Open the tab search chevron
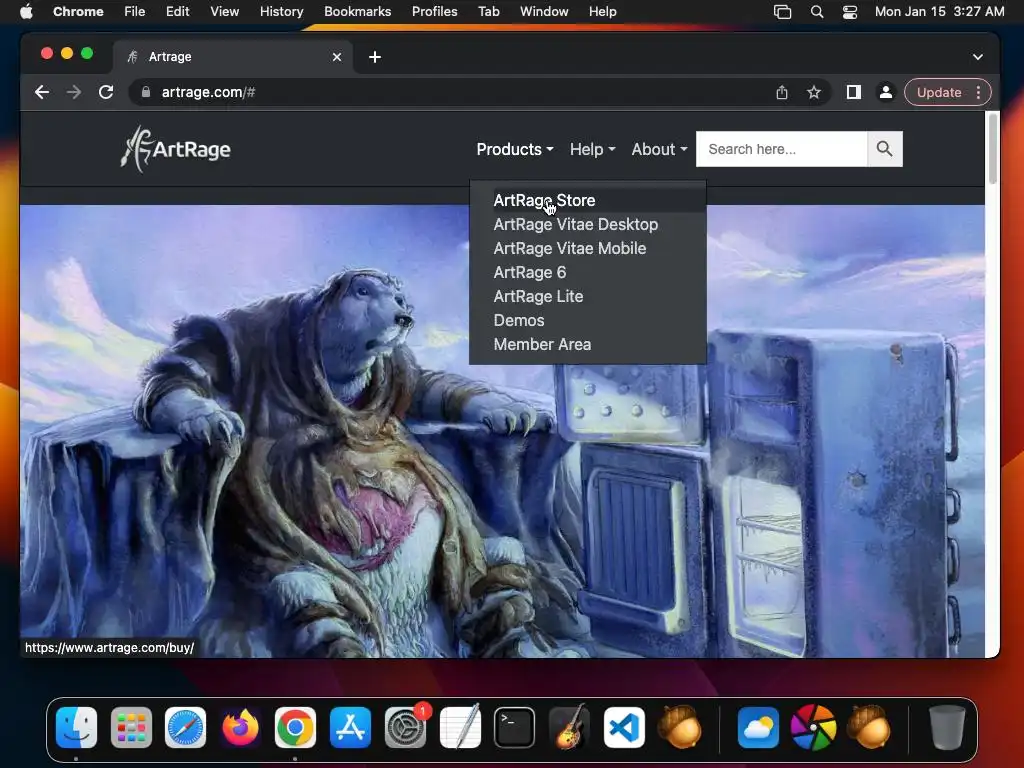 point(978,57)
